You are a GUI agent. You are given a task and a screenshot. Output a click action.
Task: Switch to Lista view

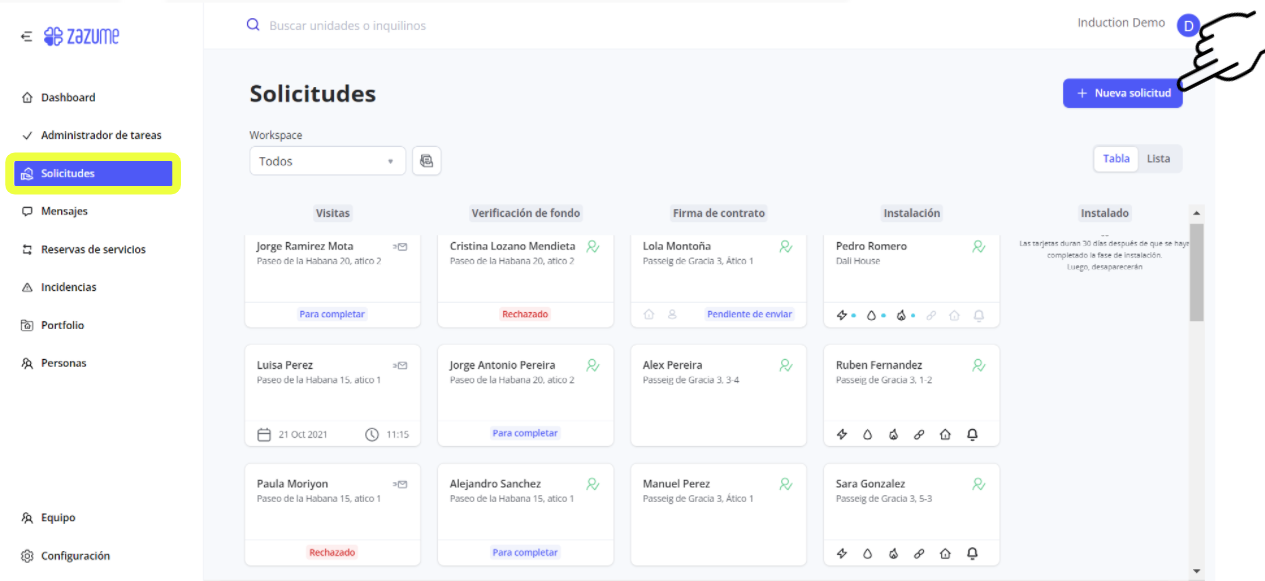(1158, 159)
